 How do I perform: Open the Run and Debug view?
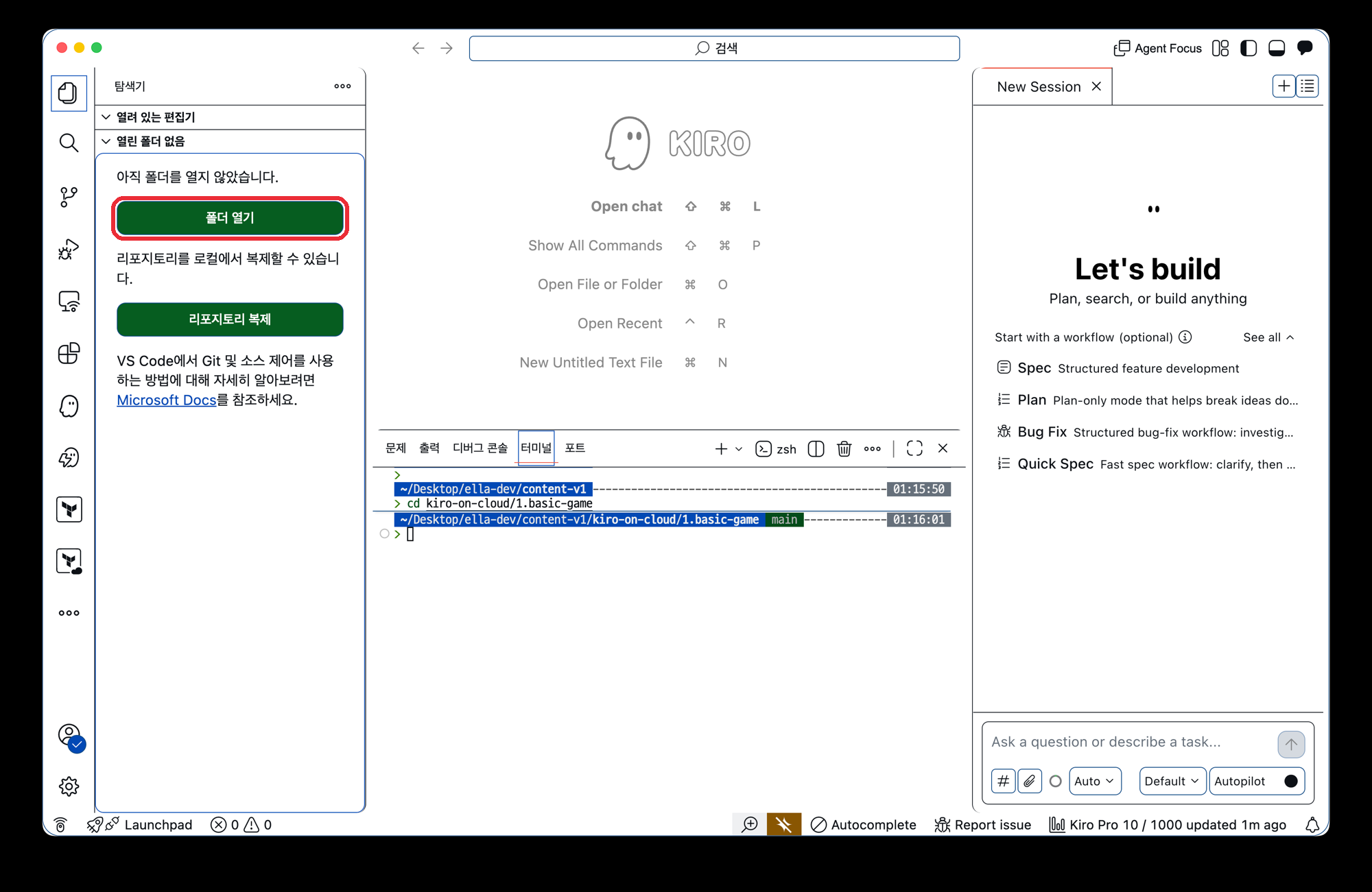69,249
